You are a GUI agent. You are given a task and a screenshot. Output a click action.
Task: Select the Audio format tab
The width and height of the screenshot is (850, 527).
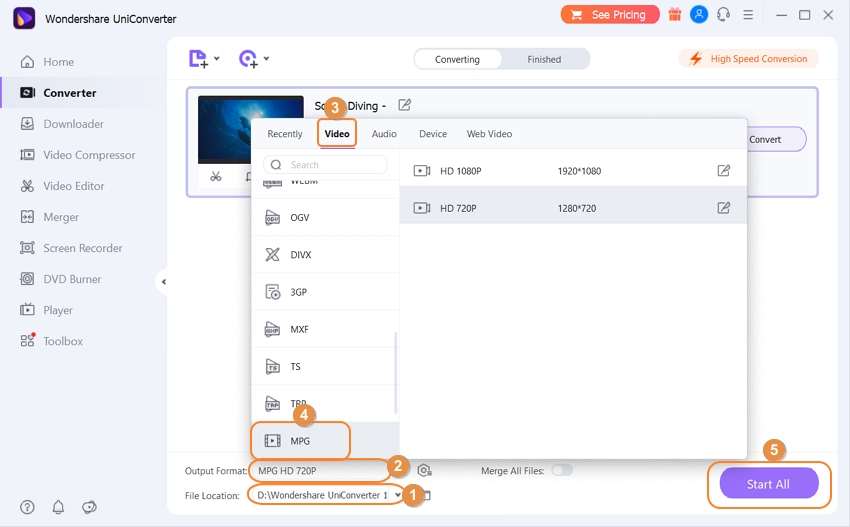click(384, 134)
